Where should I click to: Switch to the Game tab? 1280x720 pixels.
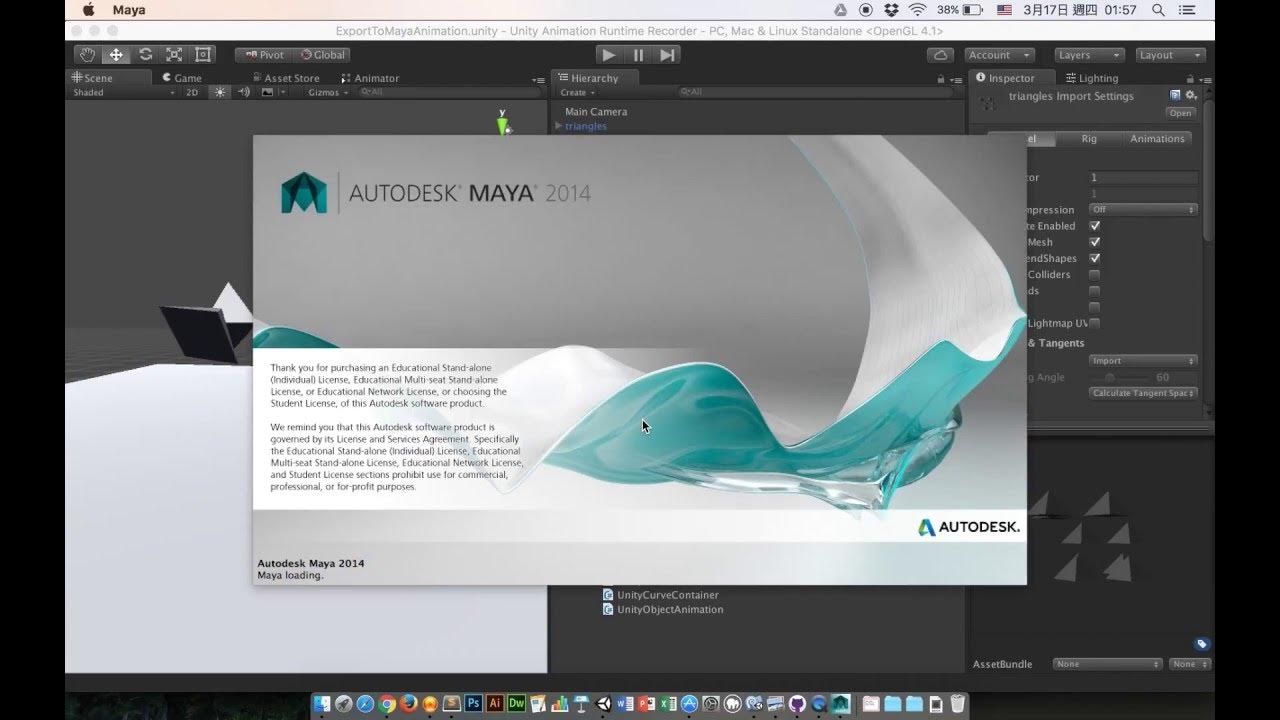click(182, 78)
